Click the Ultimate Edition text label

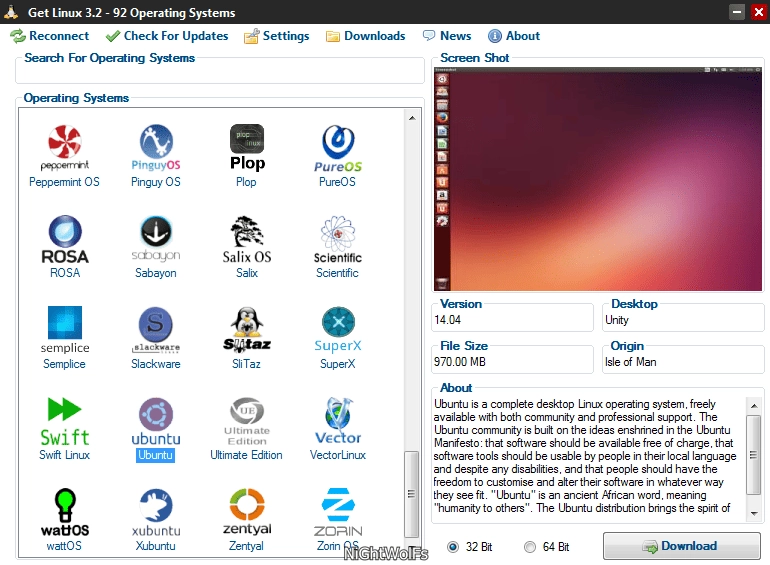[x=247, y=455]
